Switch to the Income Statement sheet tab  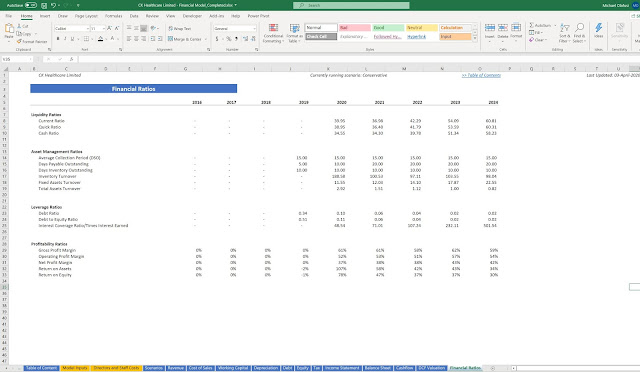click(x=342, y=368)
